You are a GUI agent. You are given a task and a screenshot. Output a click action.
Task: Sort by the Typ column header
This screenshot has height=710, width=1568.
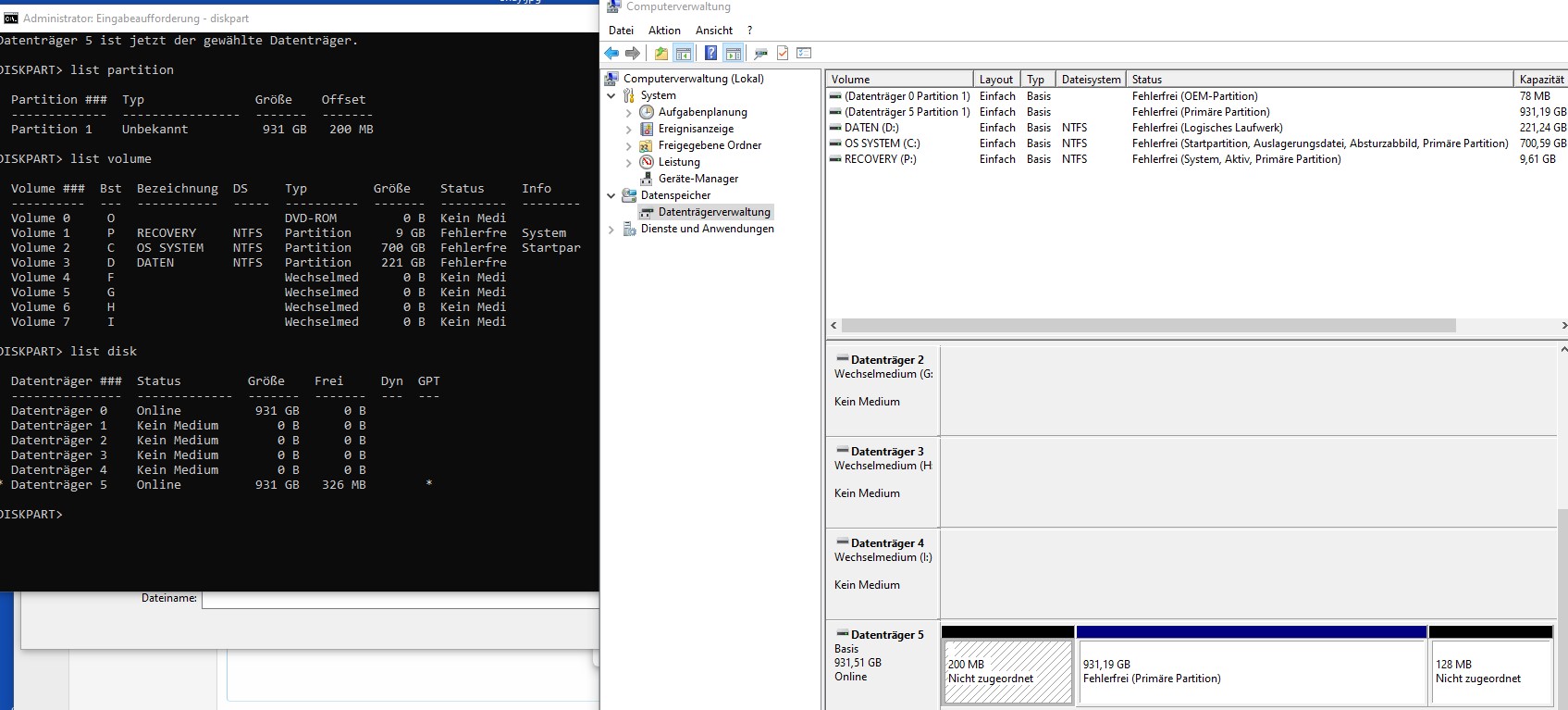tap(1039, 80)
